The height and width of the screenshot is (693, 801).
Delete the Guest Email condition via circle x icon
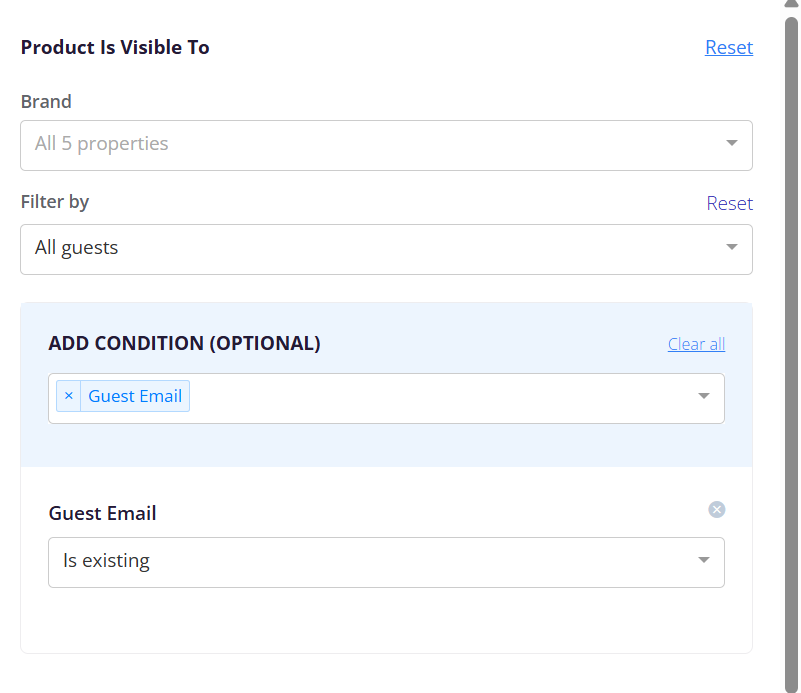pyautogui.click(x=716, y=509)
